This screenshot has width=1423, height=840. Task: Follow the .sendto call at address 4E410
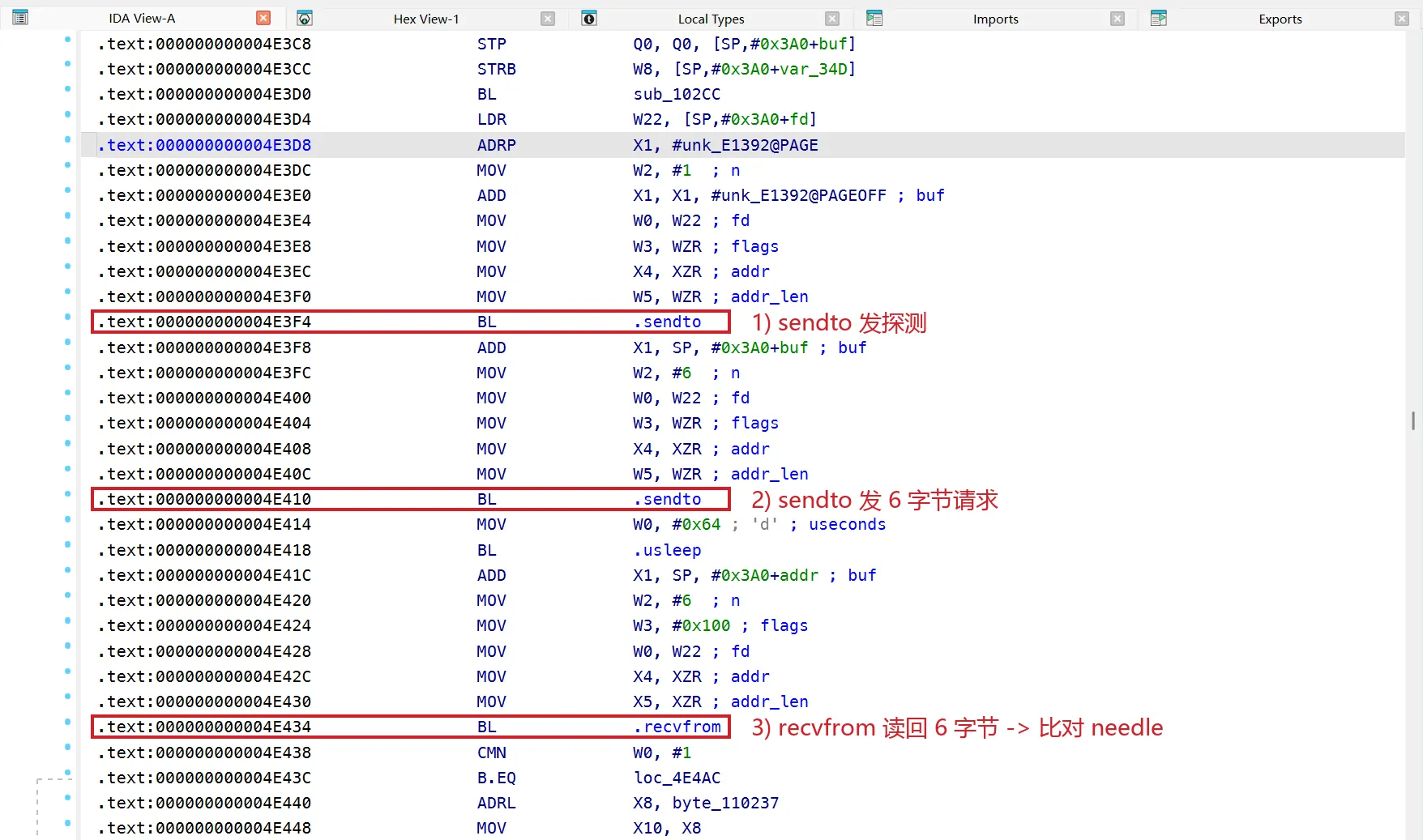(x=668, y=499)
